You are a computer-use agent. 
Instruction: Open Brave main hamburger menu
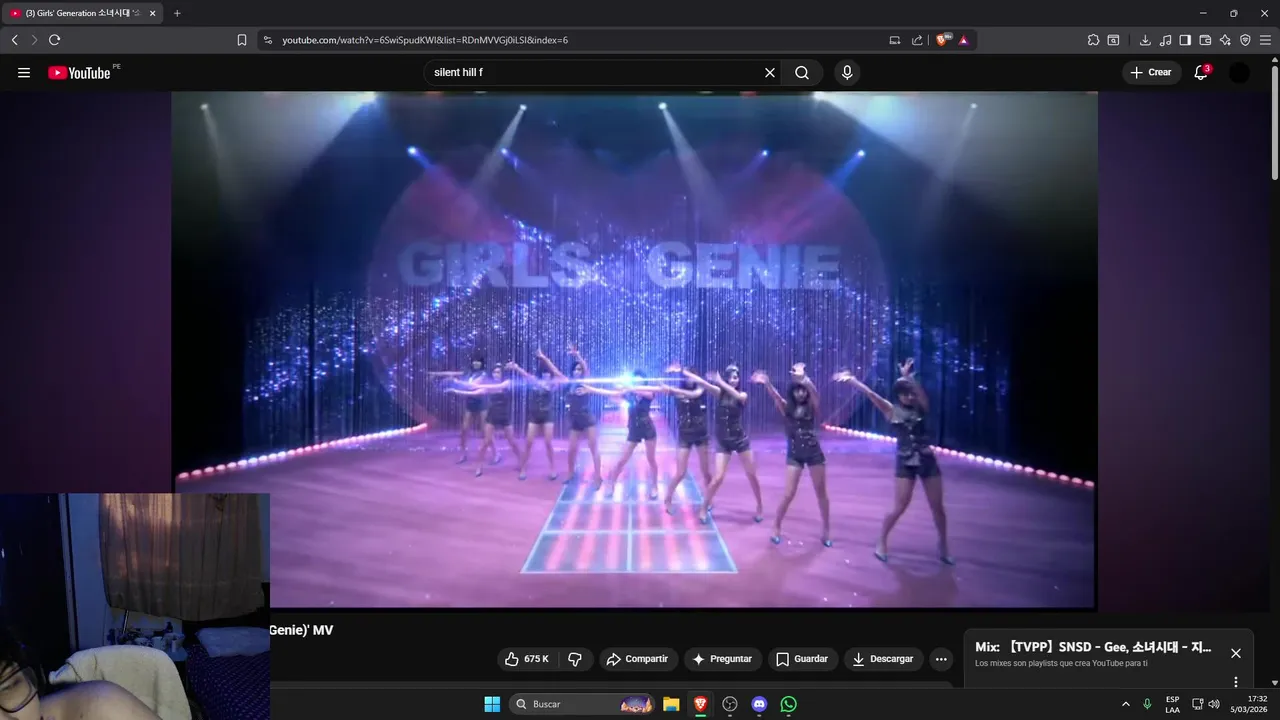(1265, 40)
